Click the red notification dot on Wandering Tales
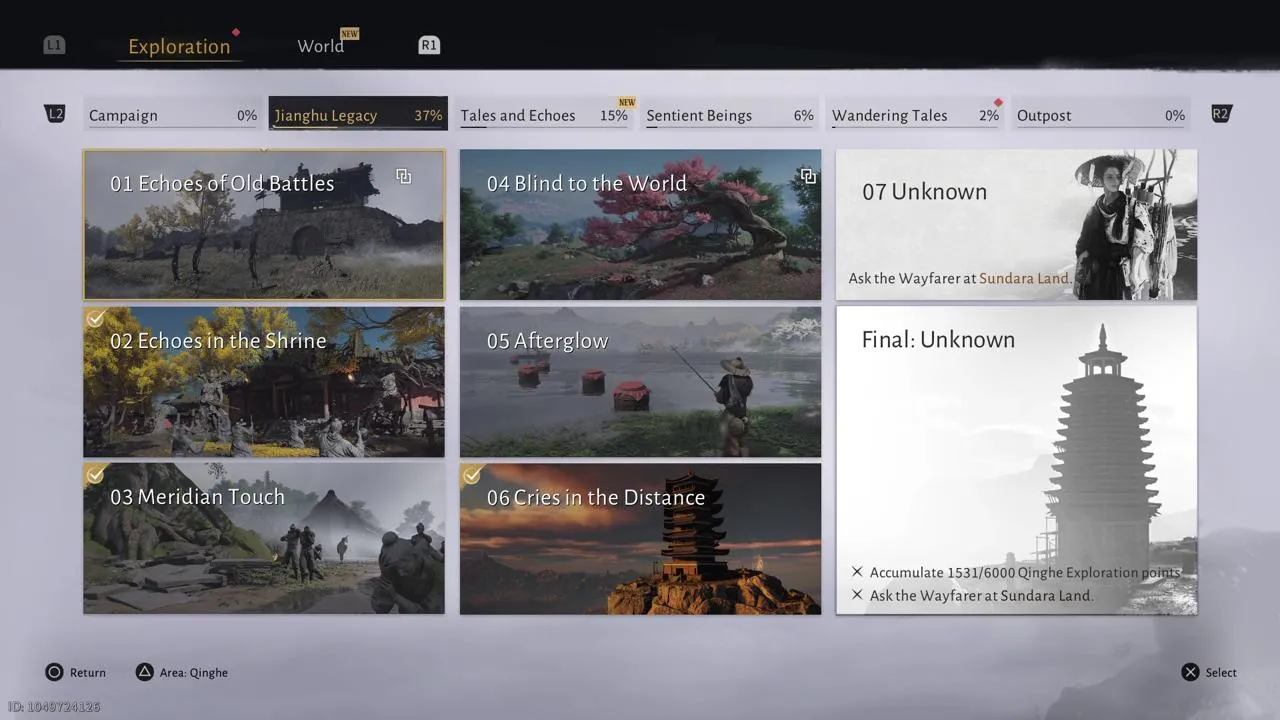This screenshot has height=720, width=1280. pyautogui.click(x=998, y=102)
